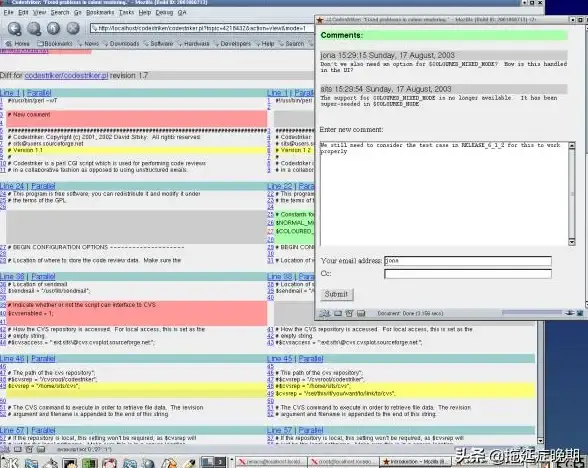Open Navigator icon in main window status bar

tap(5, 449)
